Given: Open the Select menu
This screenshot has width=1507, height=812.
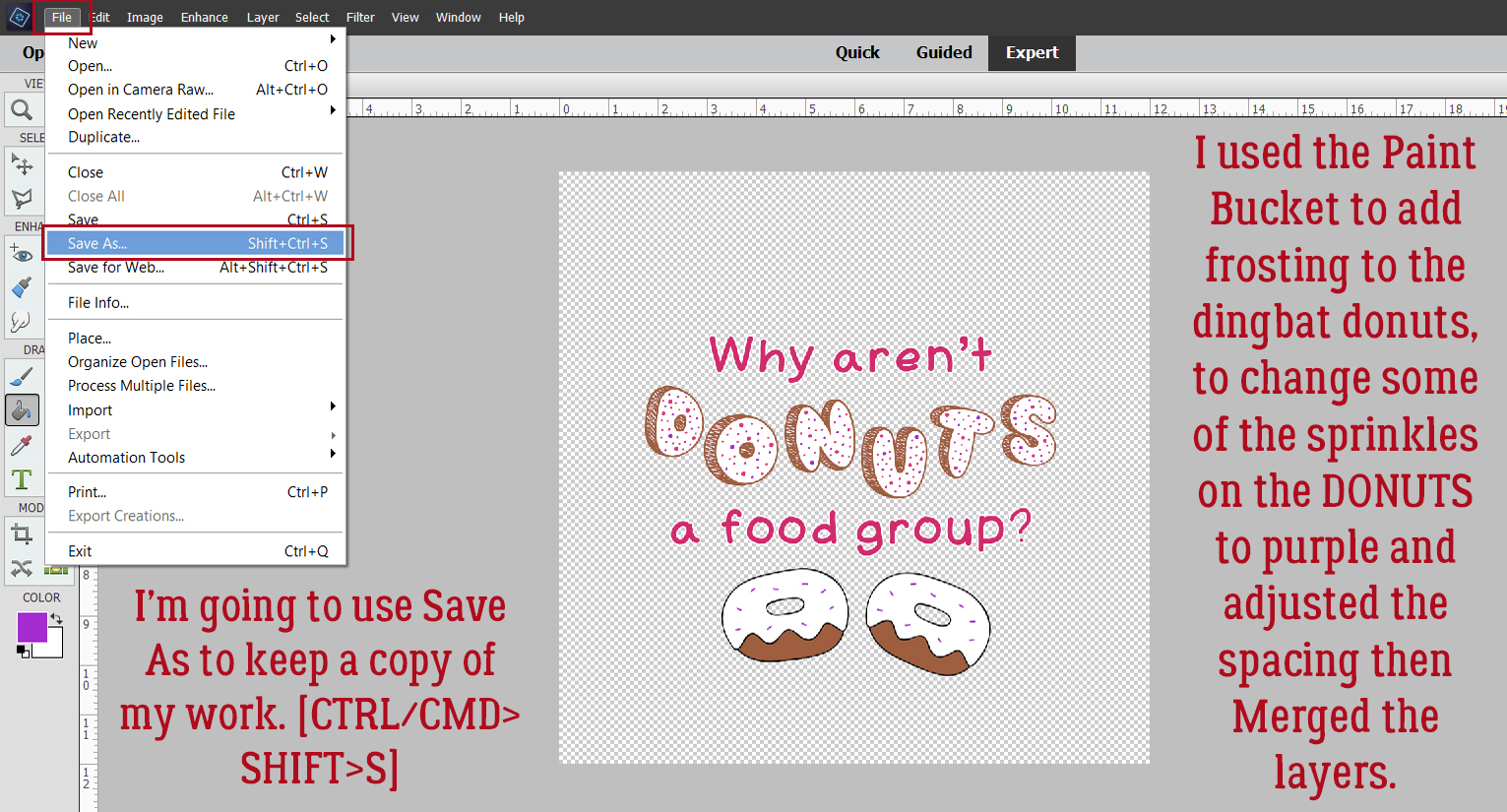Looking at the screenshot, I should [x=312, y=17].
